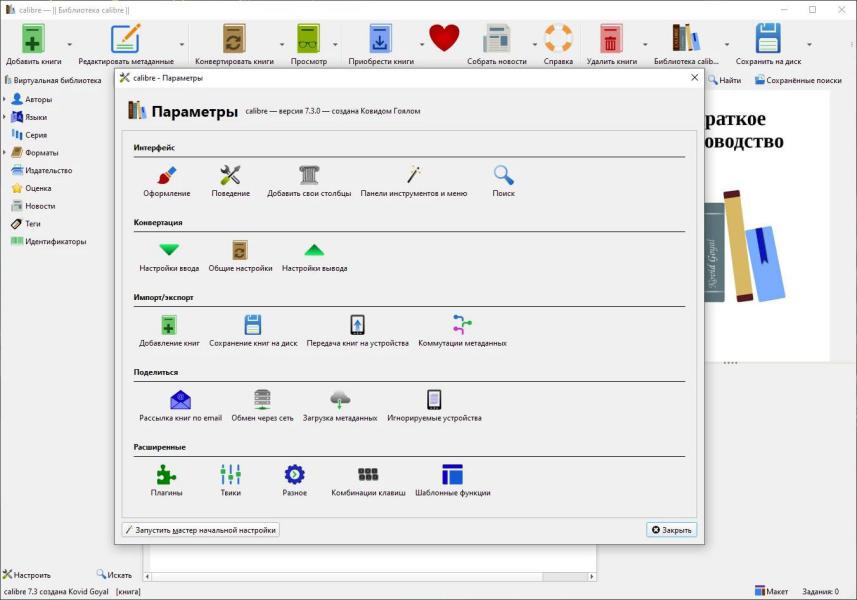The width and height of the screenshot is (857, 600).
Task: Open Плагины settings
Action: (x=166, y=481)
